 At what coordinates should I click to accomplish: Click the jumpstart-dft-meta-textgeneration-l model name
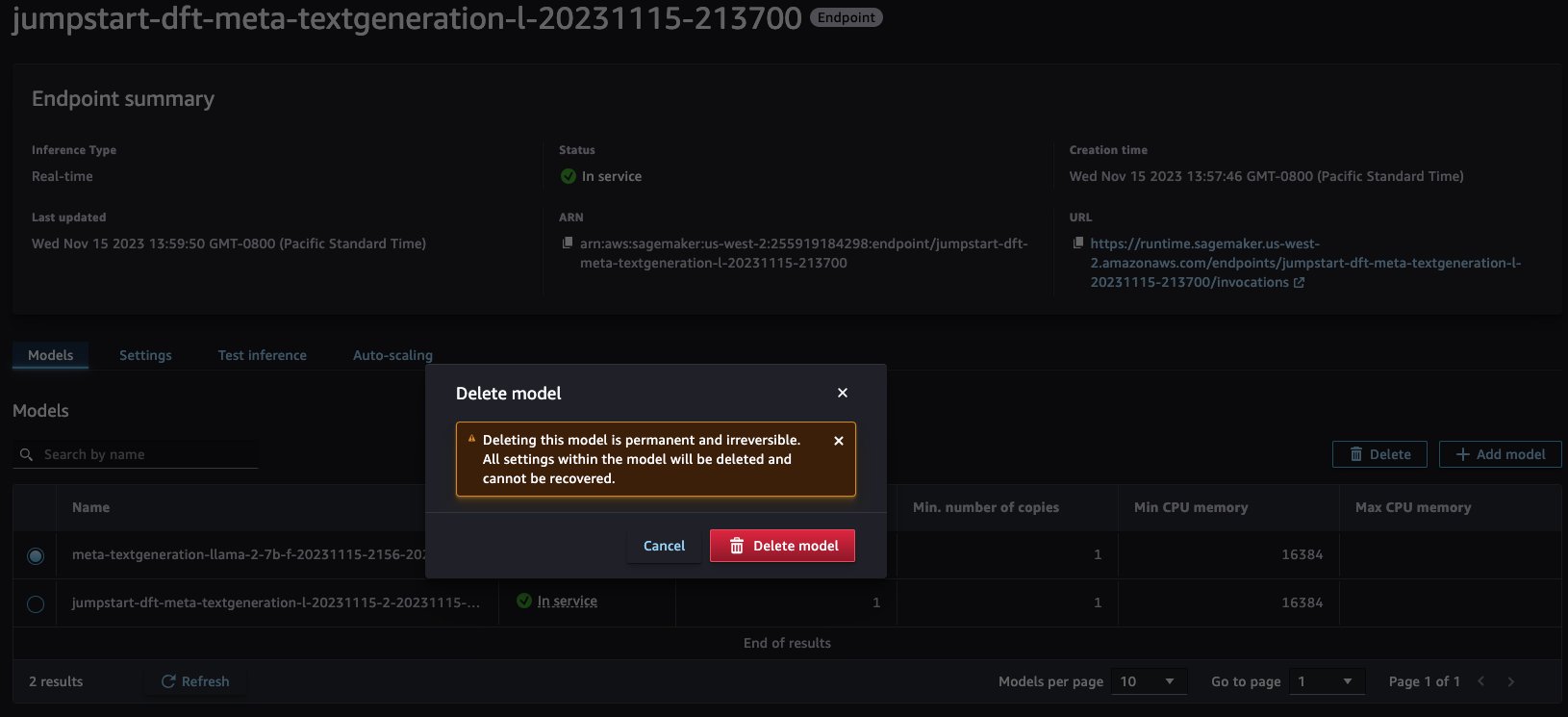(275, 602)
